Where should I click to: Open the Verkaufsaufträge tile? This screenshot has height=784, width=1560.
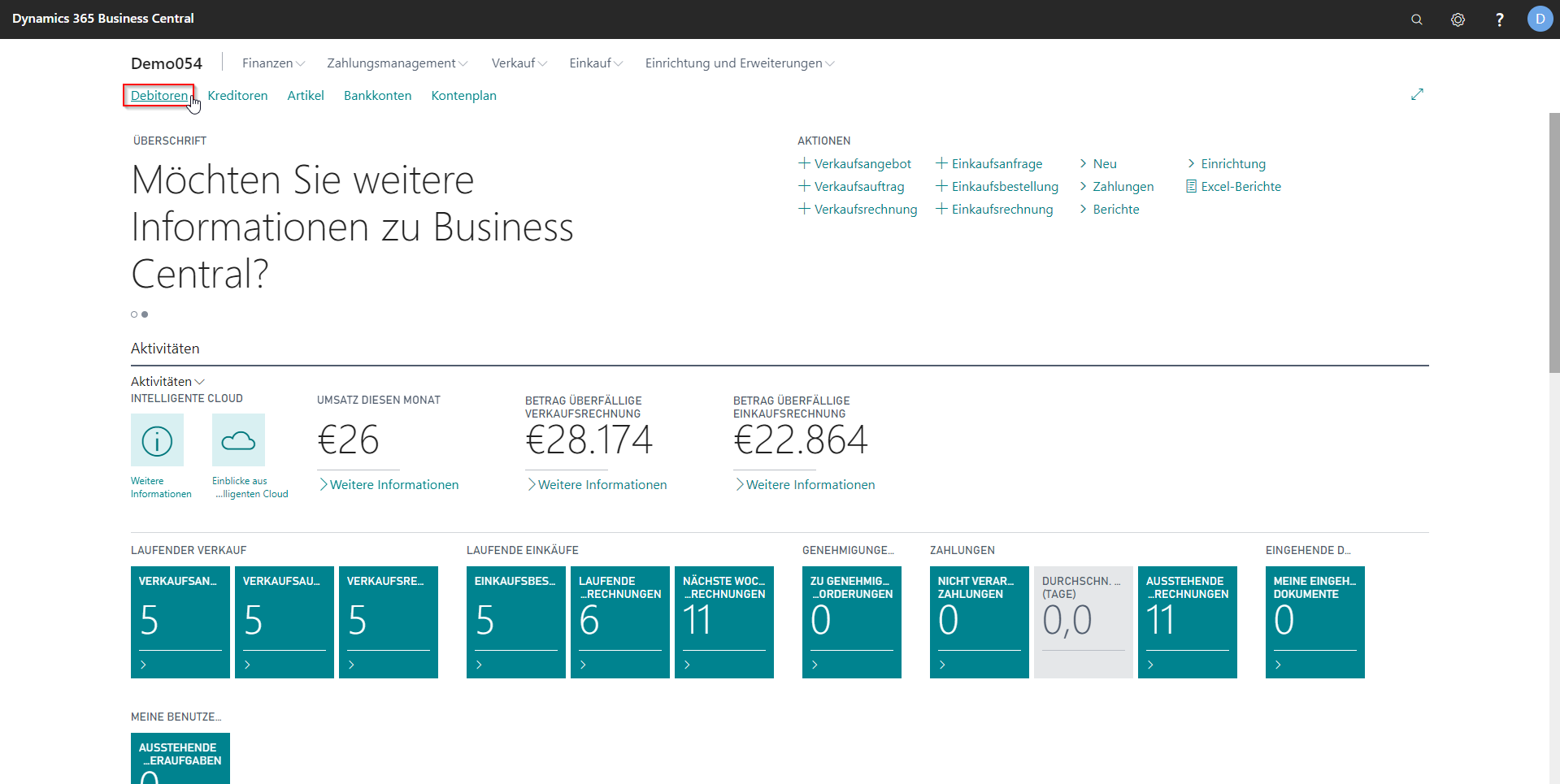285,622
